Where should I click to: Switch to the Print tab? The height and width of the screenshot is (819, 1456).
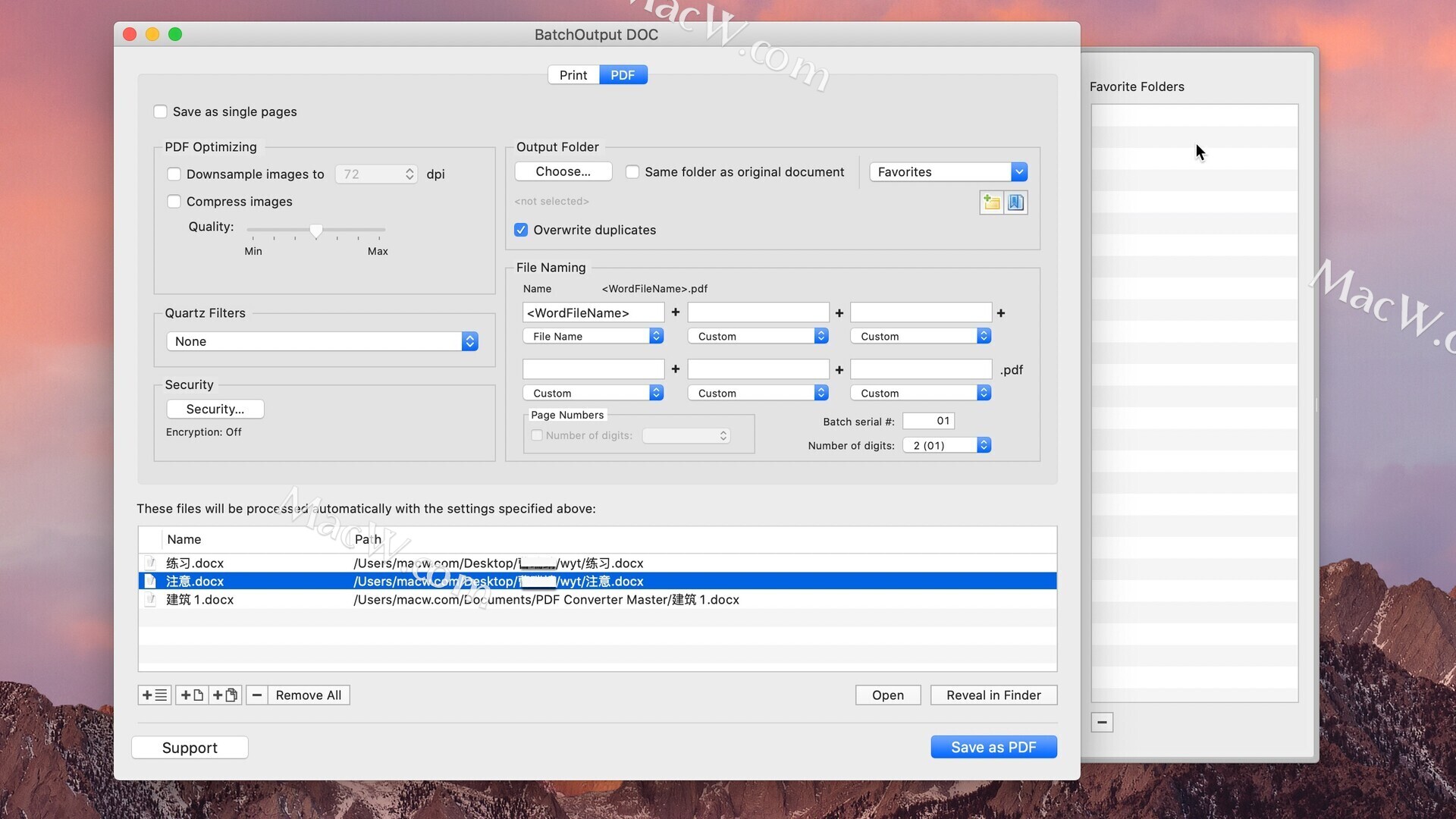573,75
